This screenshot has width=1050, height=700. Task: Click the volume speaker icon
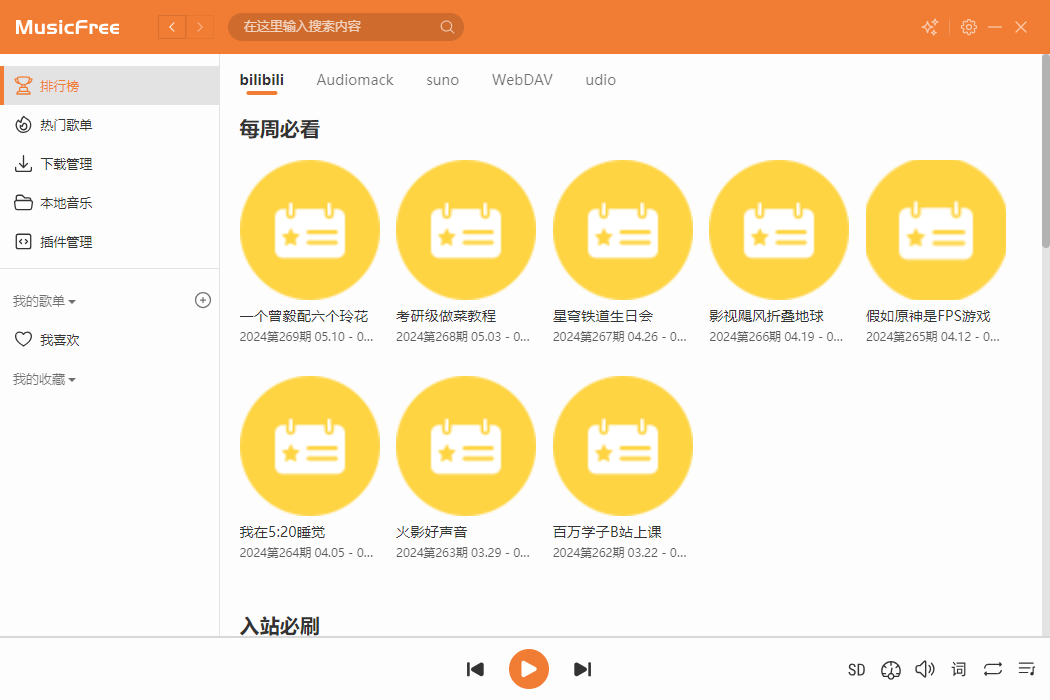(925, 669)
